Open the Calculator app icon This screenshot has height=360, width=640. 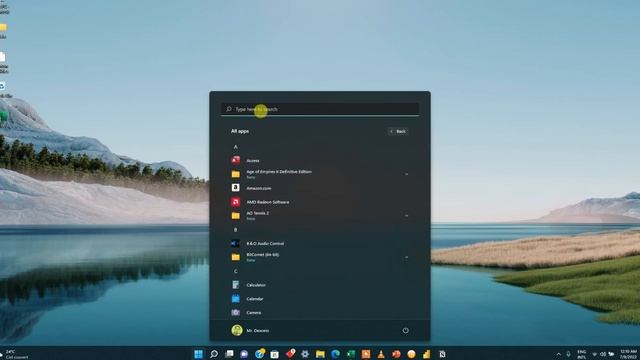coord(236,285)
